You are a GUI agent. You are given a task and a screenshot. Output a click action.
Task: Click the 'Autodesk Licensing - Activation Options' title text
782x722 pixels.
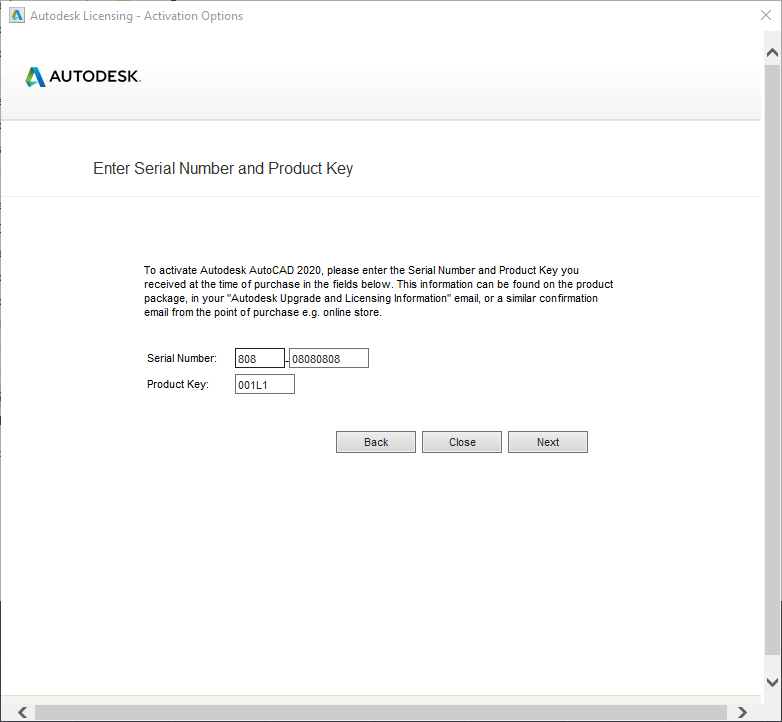[137, 16]
